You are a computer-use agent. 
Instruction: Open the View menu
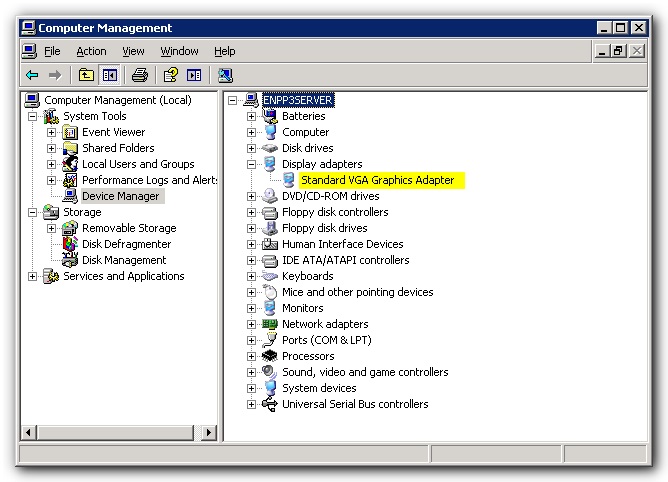pos(133,51)
